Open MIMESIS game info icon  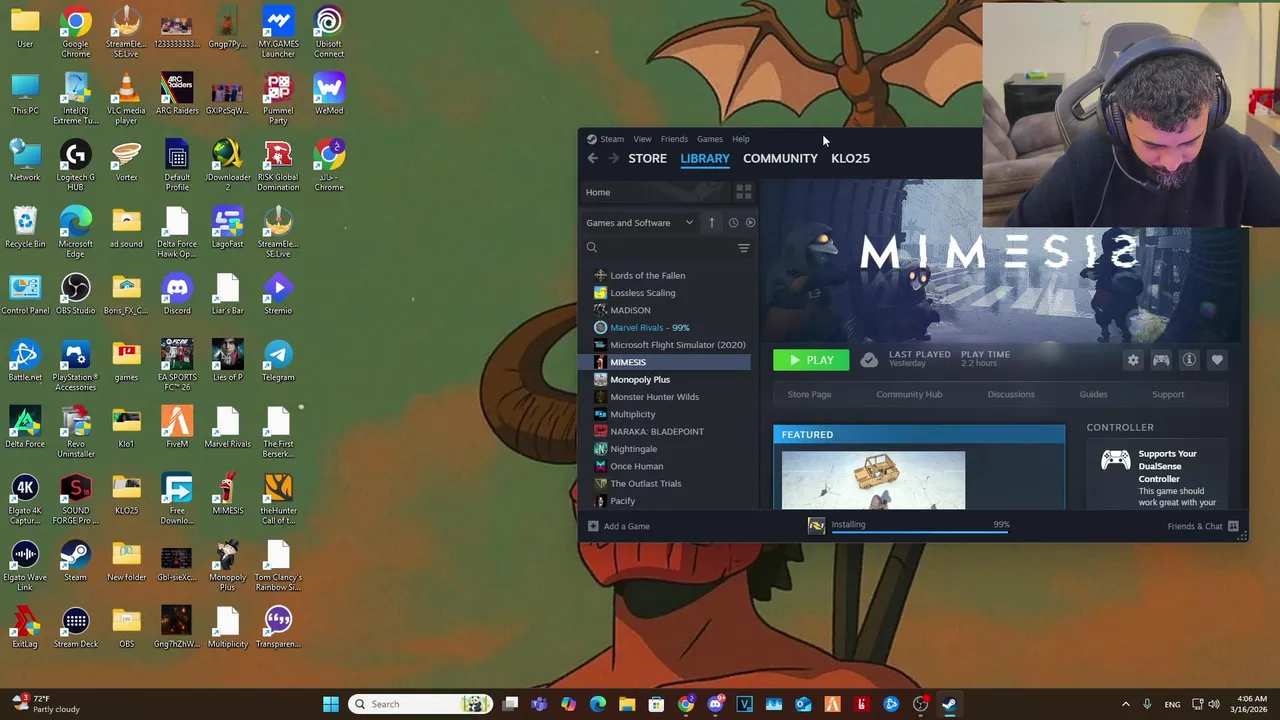[x=1189, y=360]
